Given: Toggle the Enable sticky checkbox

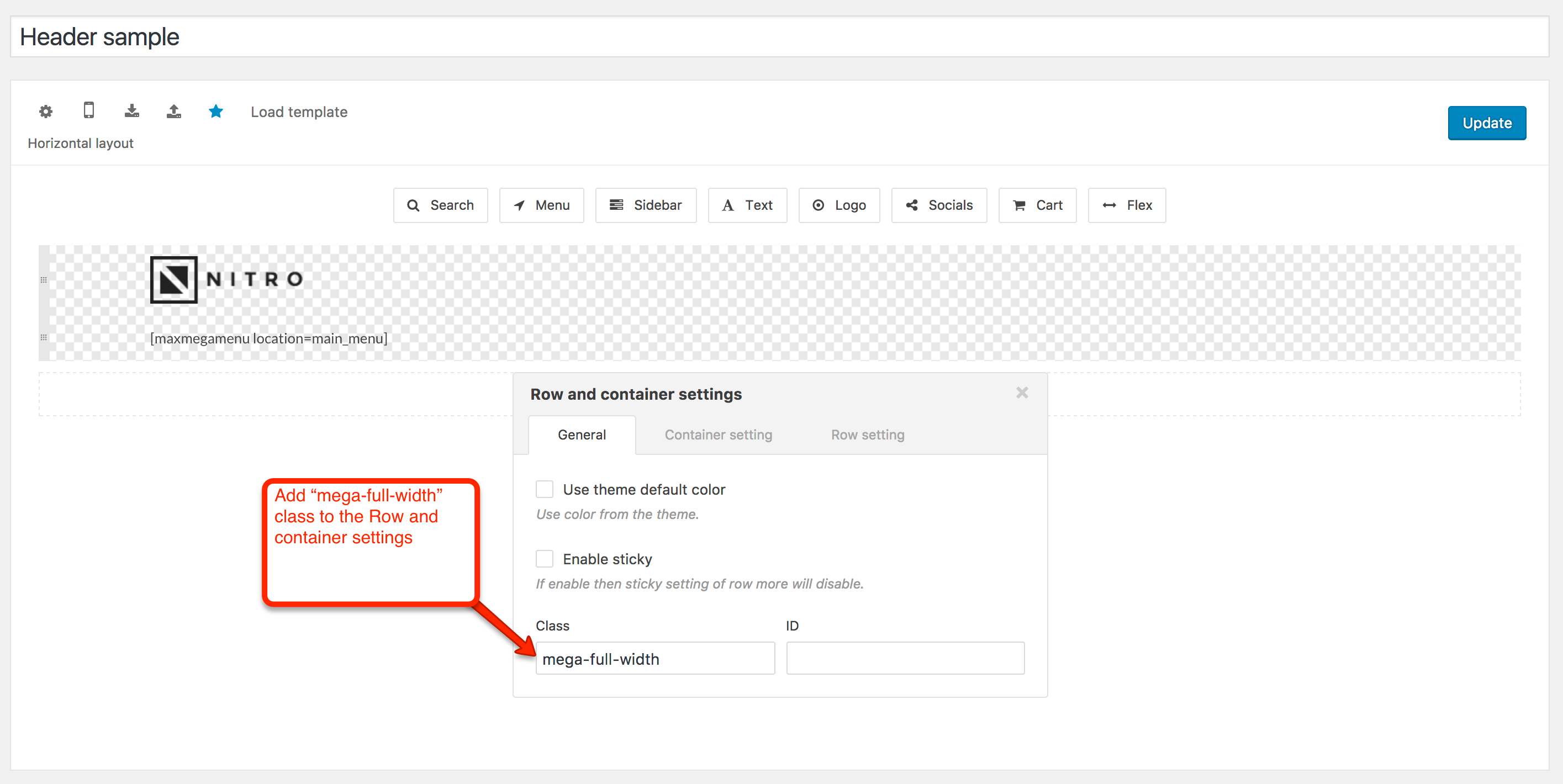Looking at the screenshot, I should coord(544,558).
